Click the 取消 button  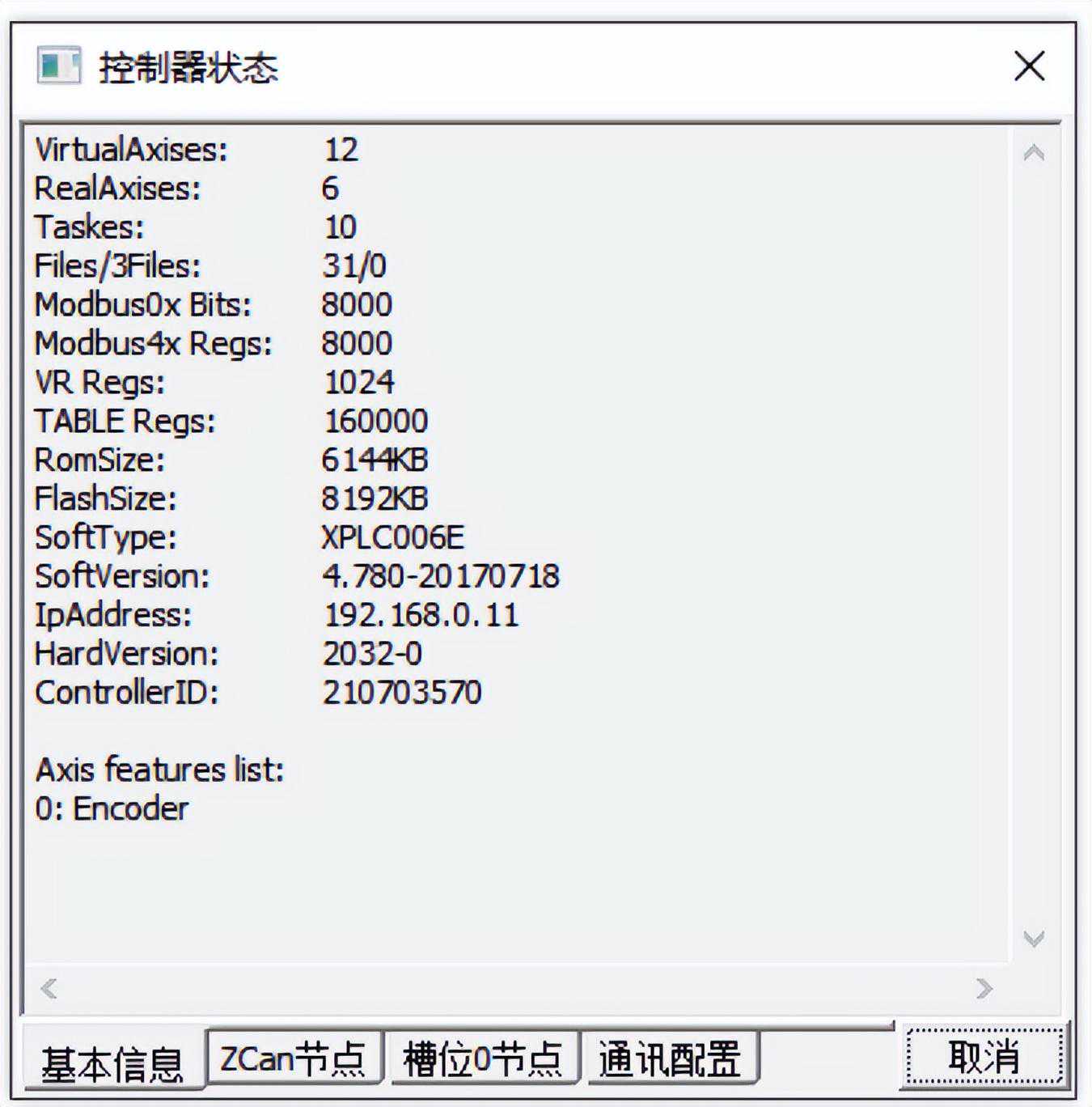(x=984, y=1056)
